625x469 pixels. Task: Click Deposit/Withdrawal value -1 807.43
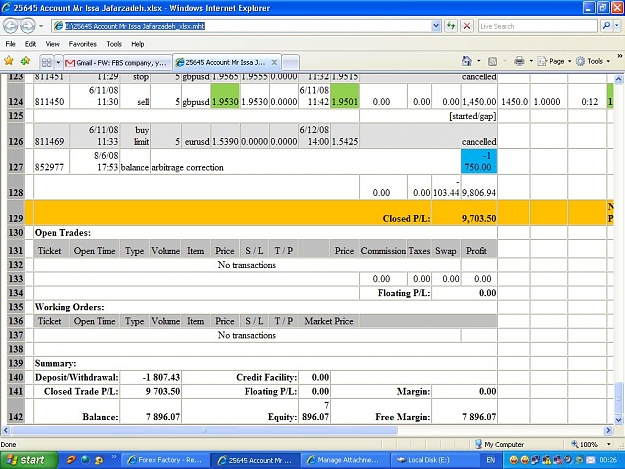tap(161, 377)
